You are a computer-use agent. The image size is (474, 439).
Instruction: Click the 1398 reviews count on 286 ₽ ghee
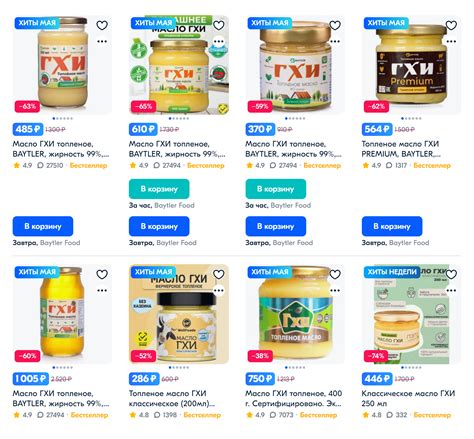point(166,415)
